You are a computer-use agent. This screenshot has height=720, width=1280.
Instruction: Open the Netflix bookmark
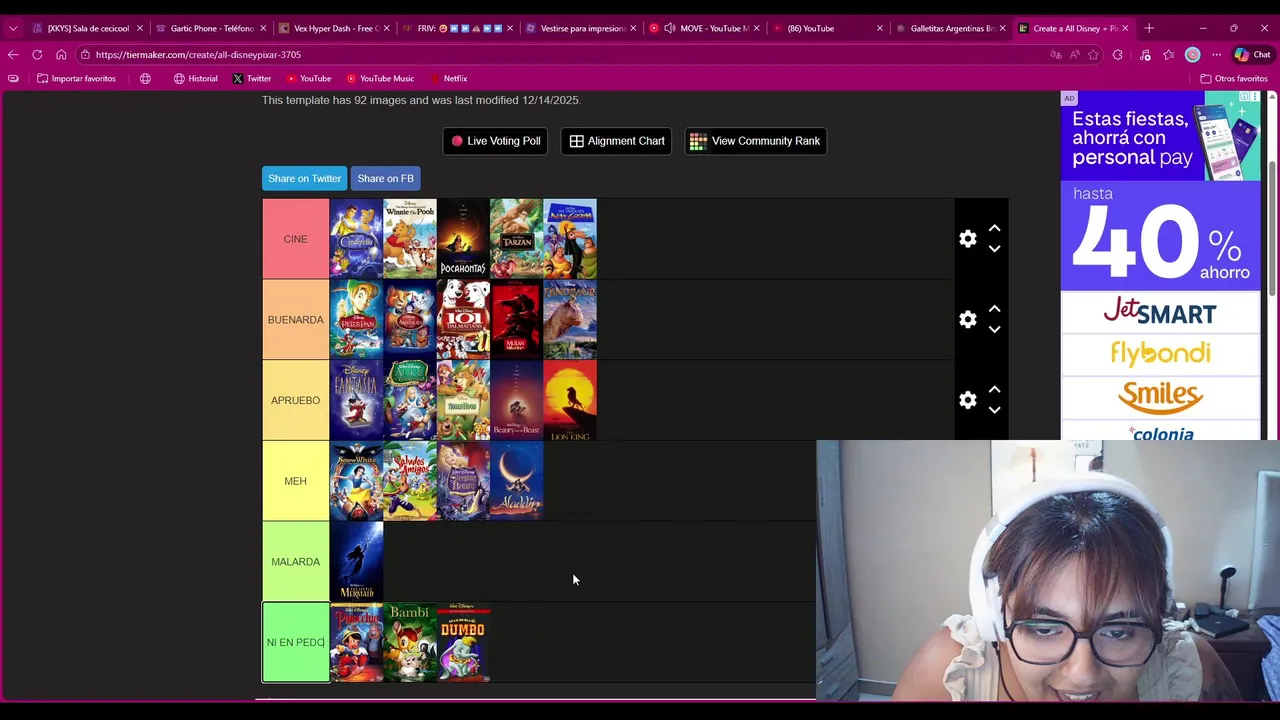pyautogui.click(x=448, y=78)
